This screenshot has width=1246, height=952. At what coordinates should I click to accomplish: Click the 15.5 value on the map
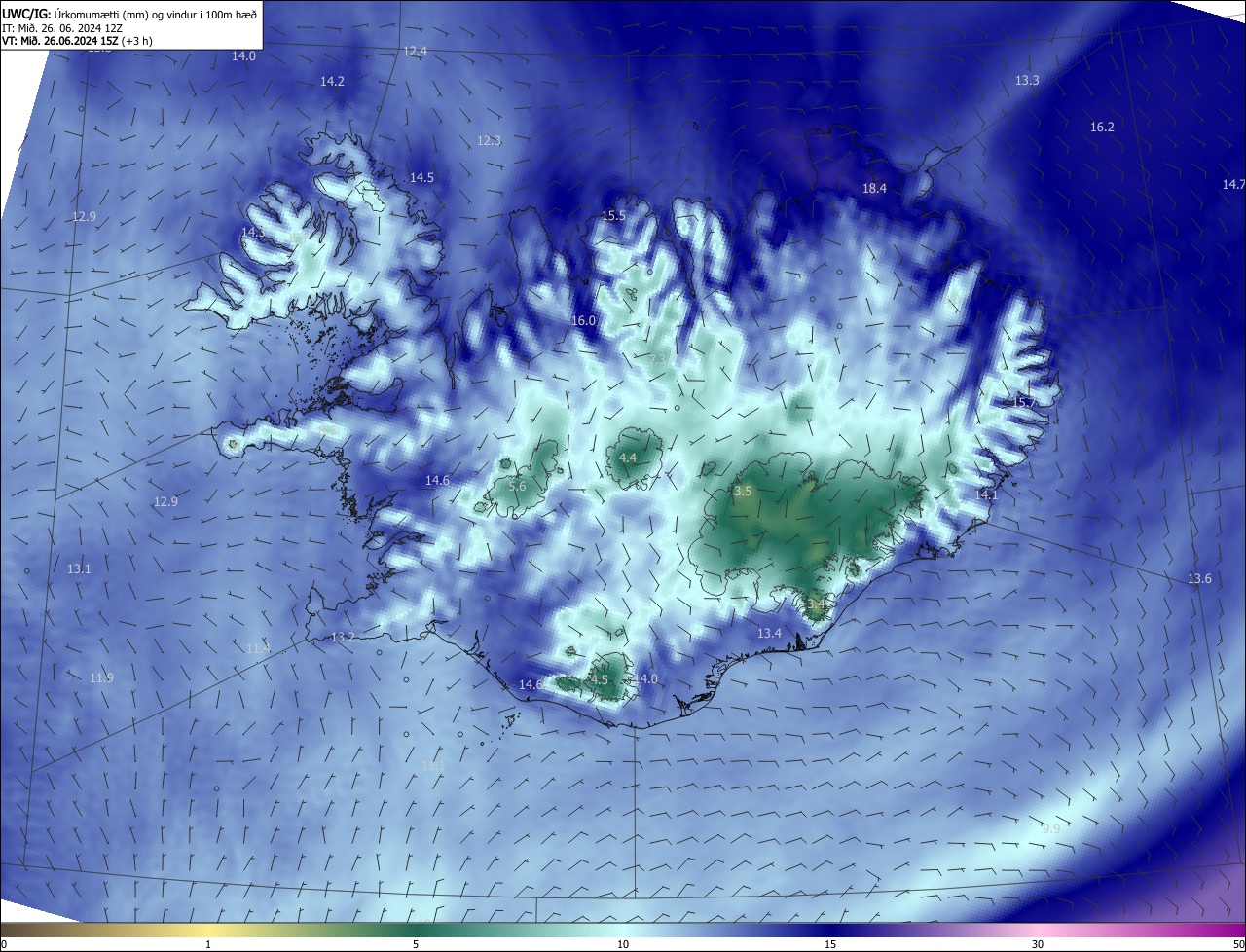(x=613, y=215)
